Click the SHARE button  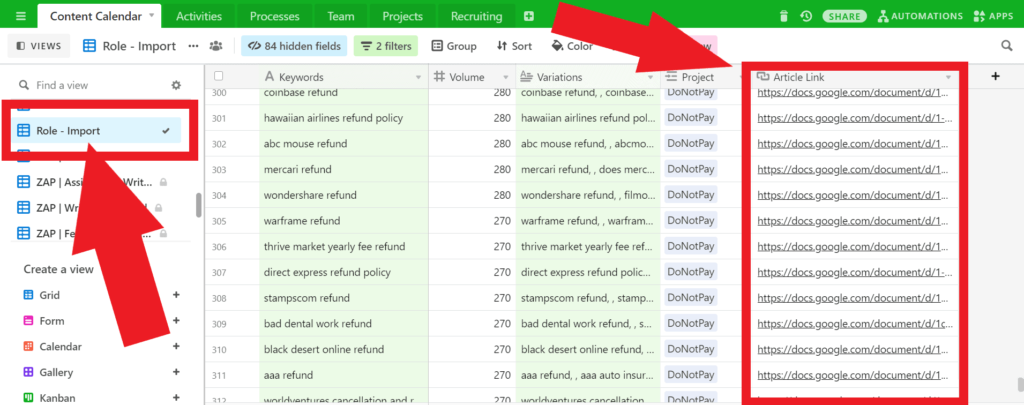(x=844, y=16)
